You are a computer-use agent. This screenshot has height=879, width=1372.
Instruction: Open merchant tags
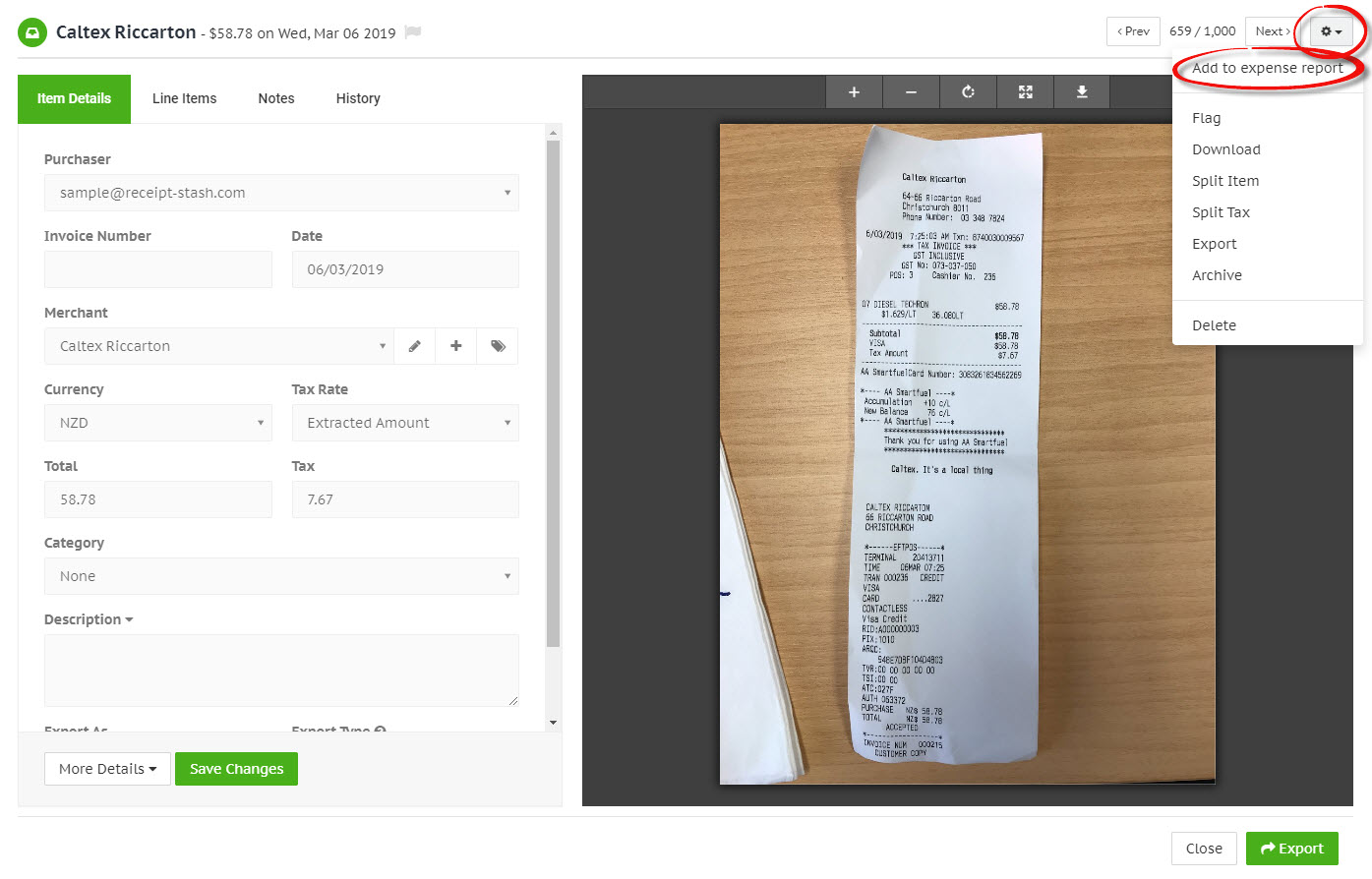pyautogui.click(x=497, y=346)
